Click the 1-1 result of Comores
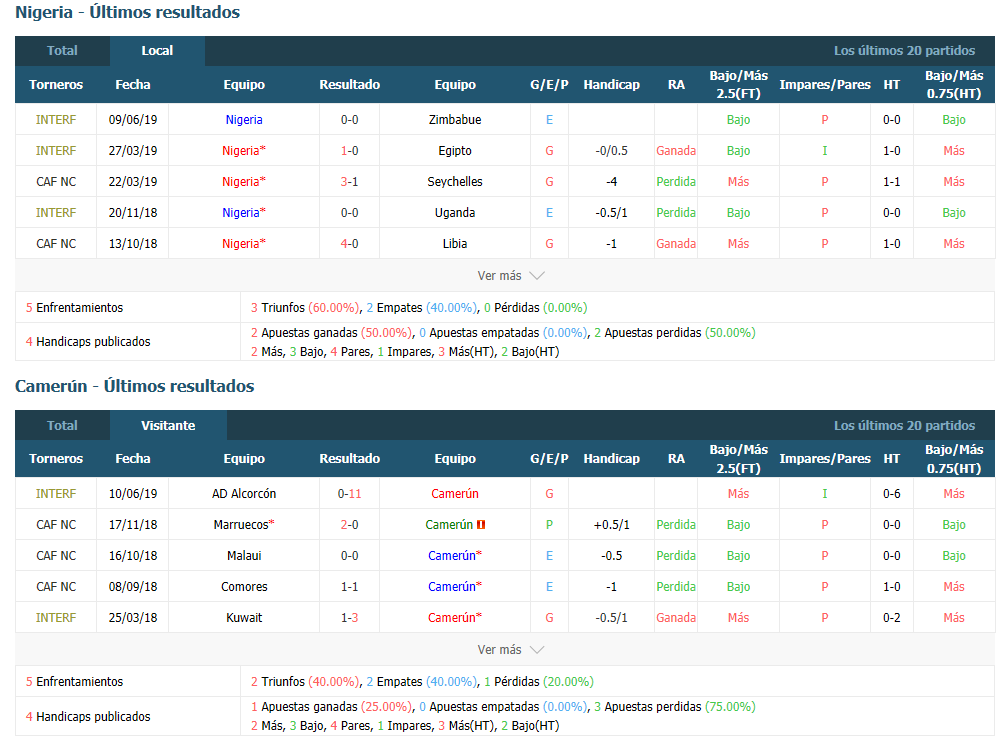This screenshot has width=1005, height=742. [349, 587]
